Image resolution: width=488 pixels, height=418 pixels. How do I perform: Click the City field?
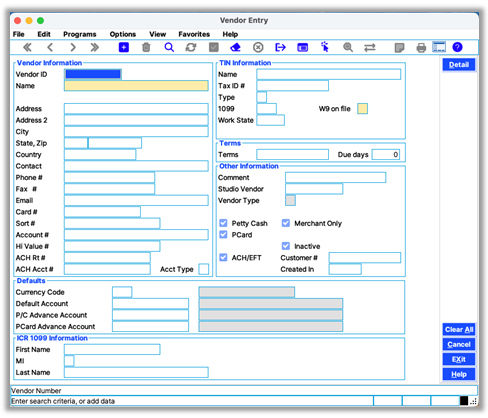(x=136, y=131)
